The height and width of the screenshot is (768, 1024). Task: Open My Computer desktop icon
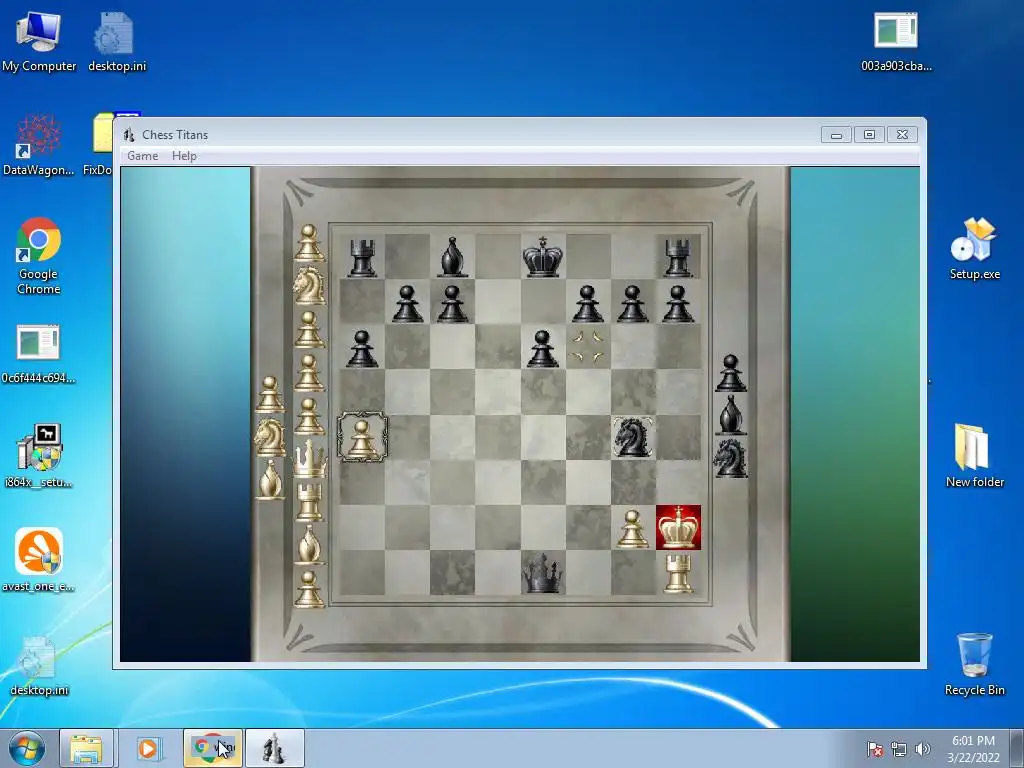(39, 42)
